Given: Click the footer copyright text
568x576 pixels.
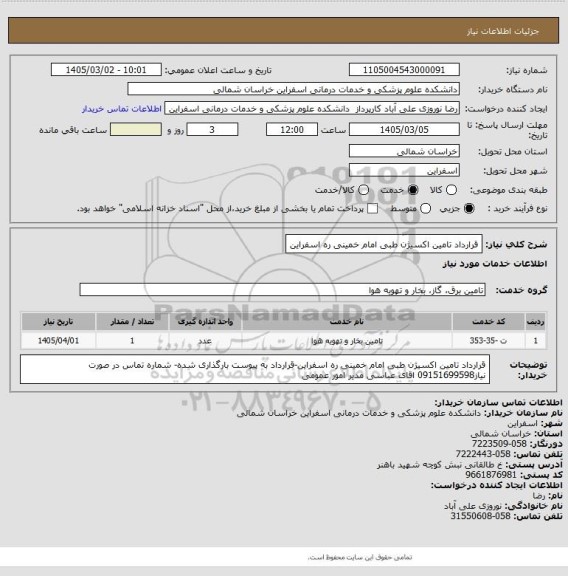Looking at the screenshot, I should click(x=360, y=558).
